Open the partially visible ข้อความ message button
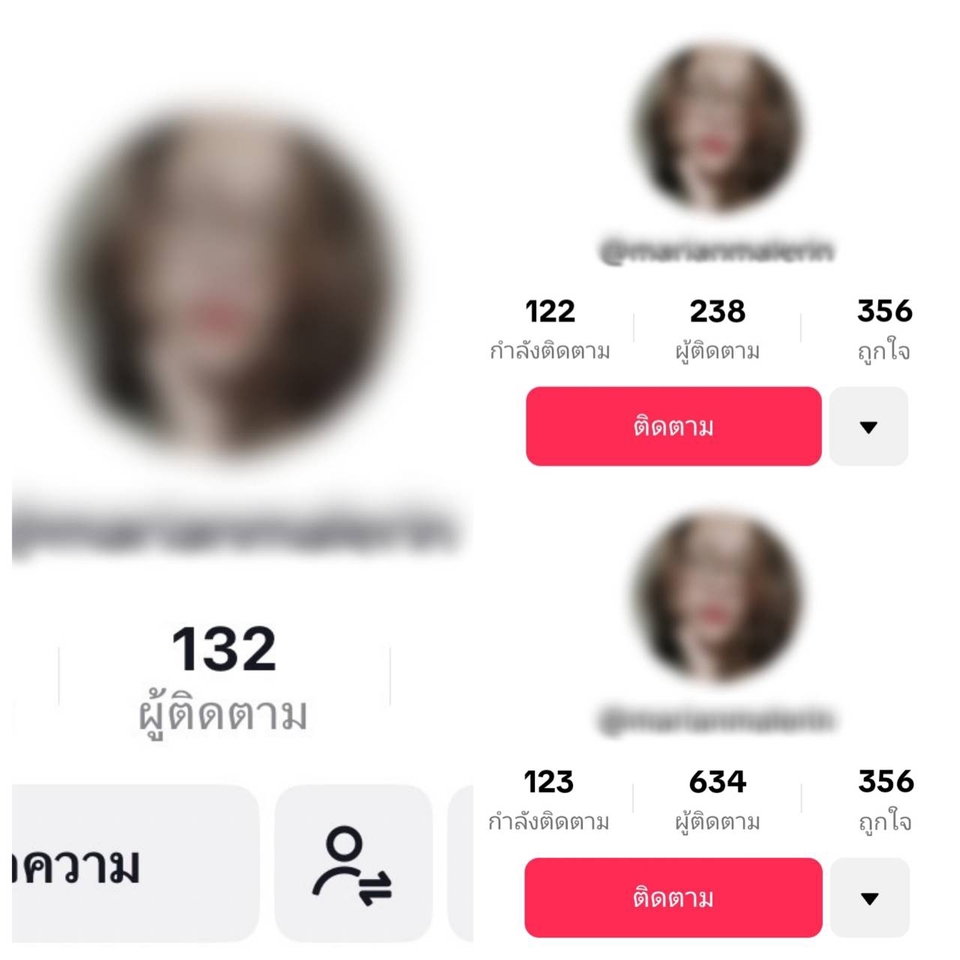This screenshot has height=960, width=960. pos(135,864)
